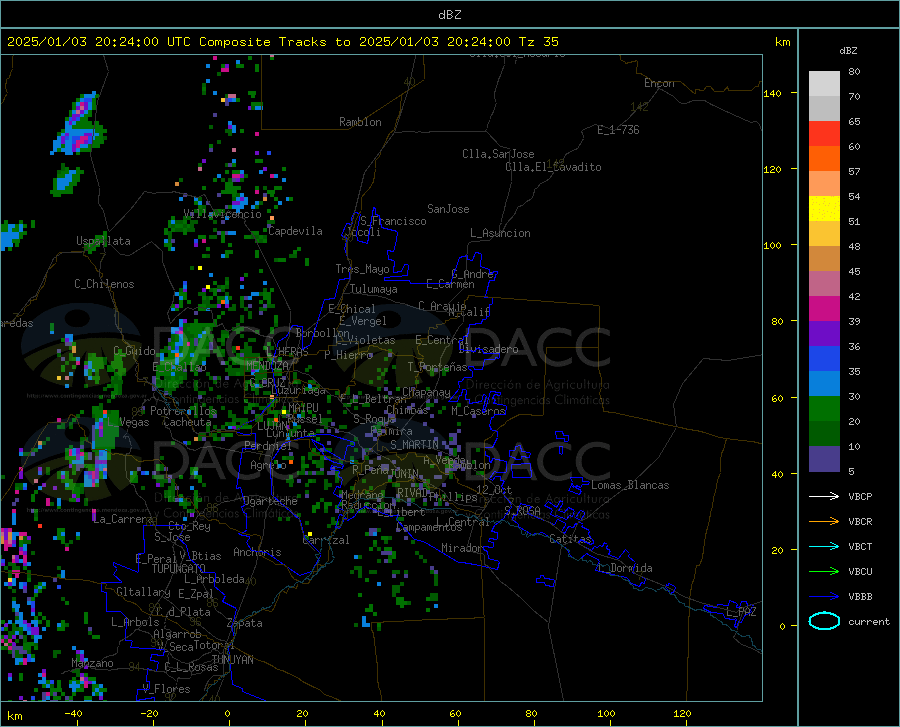The height and width of the screenshot is (727, 900).
Task: Select the slate purple 10 dBZ swatch
Action: (x=824, y=459)
